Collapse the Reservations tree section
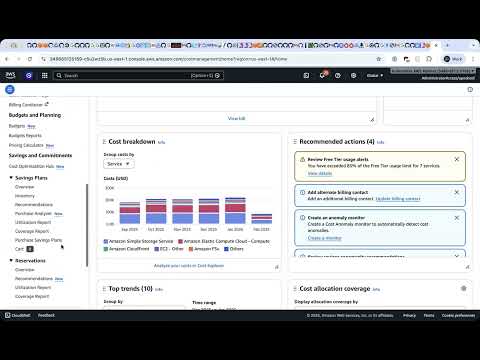480x360 pixels. coord(11,260)
